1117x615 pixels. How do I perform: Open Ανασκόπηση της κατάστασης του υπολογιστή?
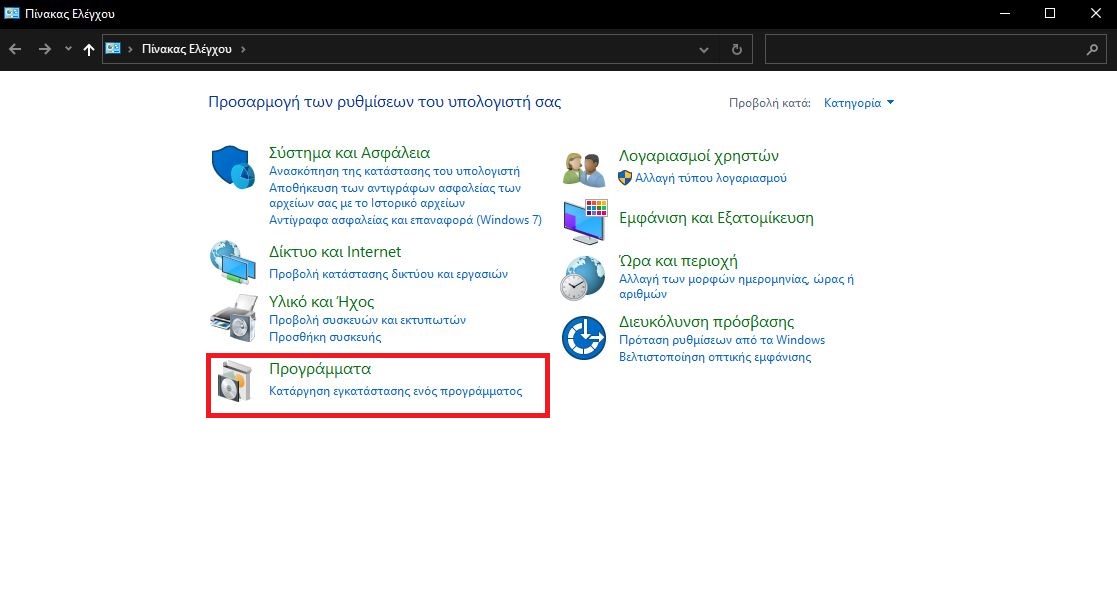pyautogui.click(x=394, y=171)
